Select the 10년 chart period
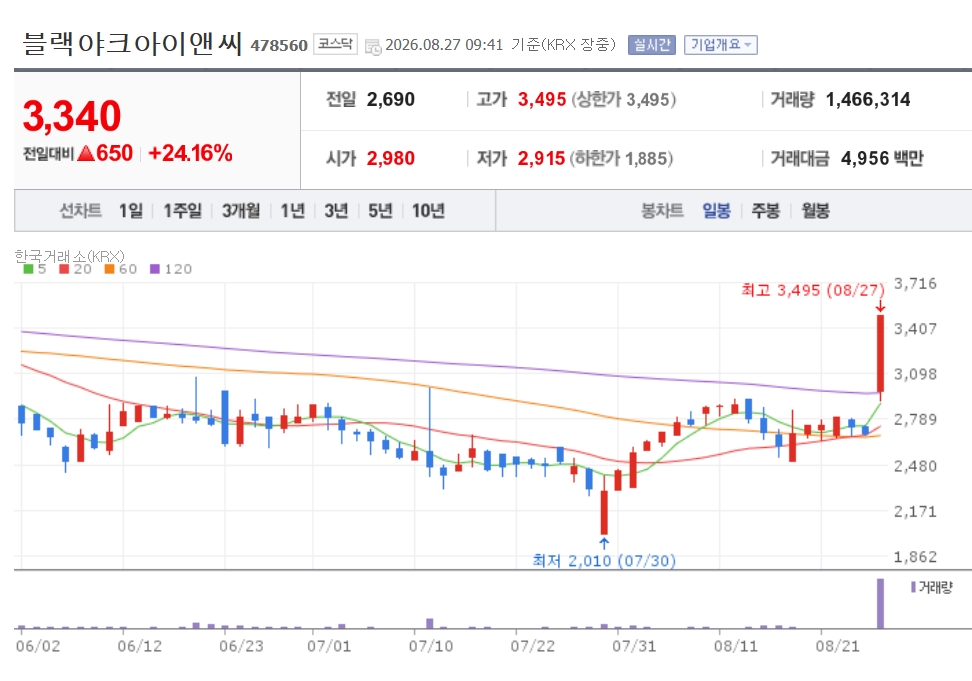This screenshot has width=972, height=681. (x=428, y=211)
